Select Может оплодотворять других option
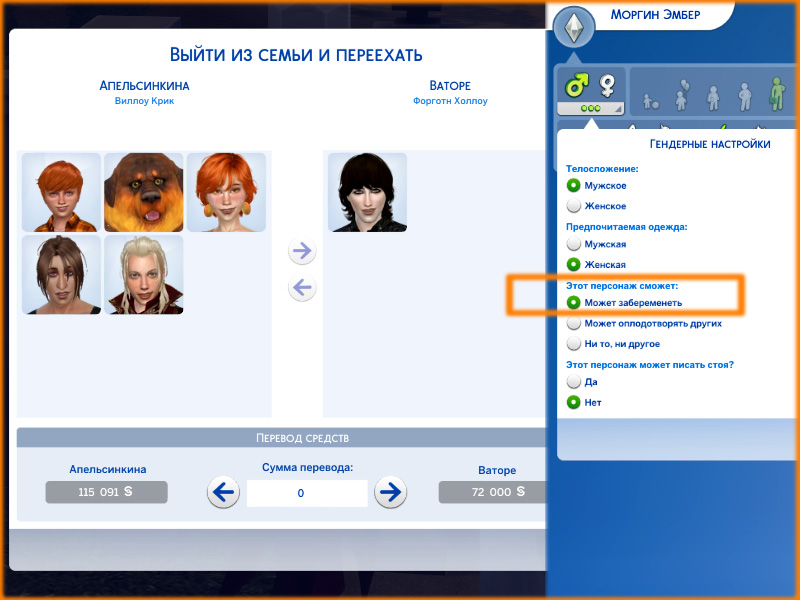The image size is (800, 600). coord(644,323)
